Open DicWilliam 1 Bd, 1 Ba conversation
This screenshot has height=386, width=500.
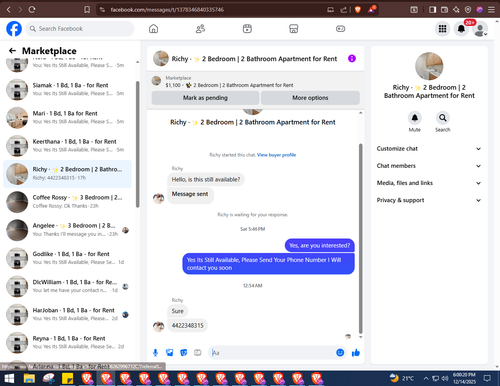[68, 286]
